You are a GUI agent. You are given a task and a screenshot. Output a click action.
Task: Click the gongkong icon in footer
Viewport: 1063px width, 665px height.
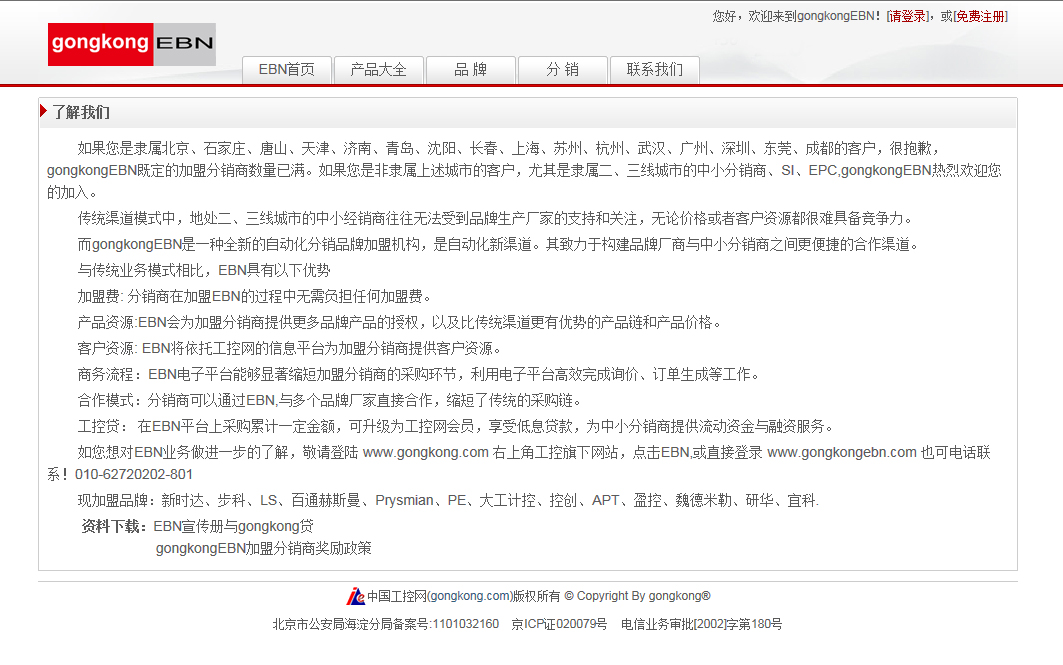point(355,596)
